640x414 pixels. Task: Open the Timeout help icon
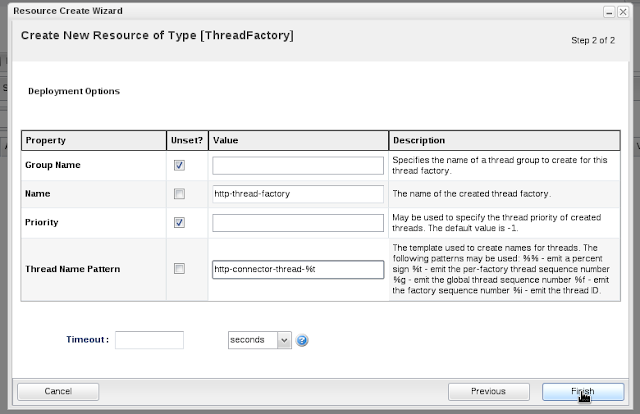point(302,340)
